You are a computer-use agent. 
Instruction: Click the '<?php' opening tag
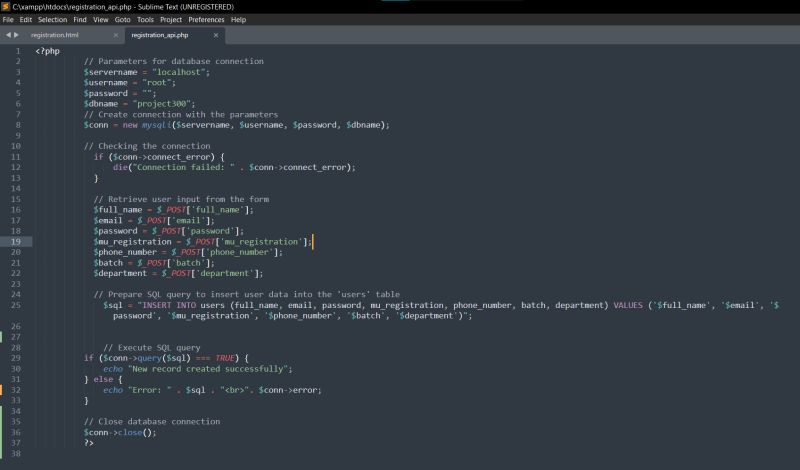pyautogui.click(x=47, y=51)
